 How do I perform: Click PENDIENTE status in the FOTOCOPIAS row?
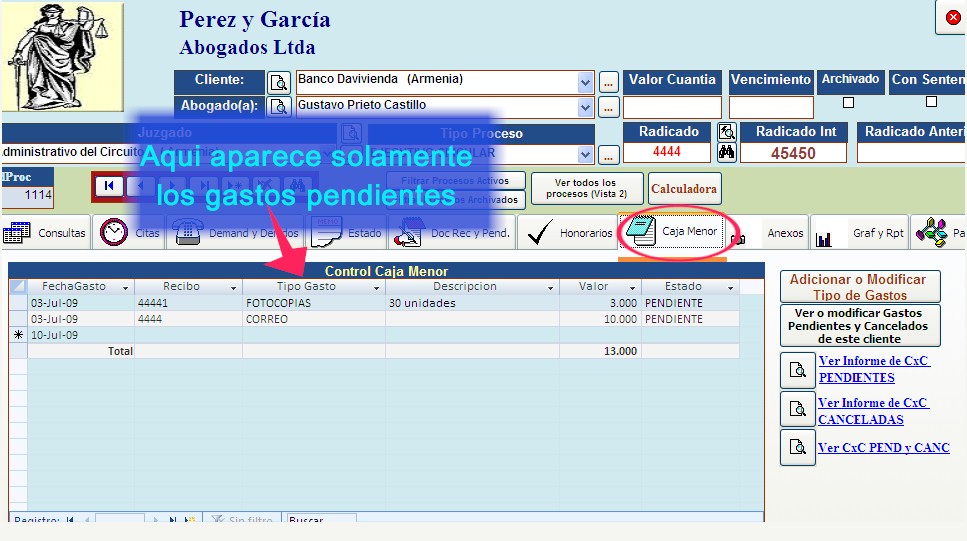click(690, 303)
